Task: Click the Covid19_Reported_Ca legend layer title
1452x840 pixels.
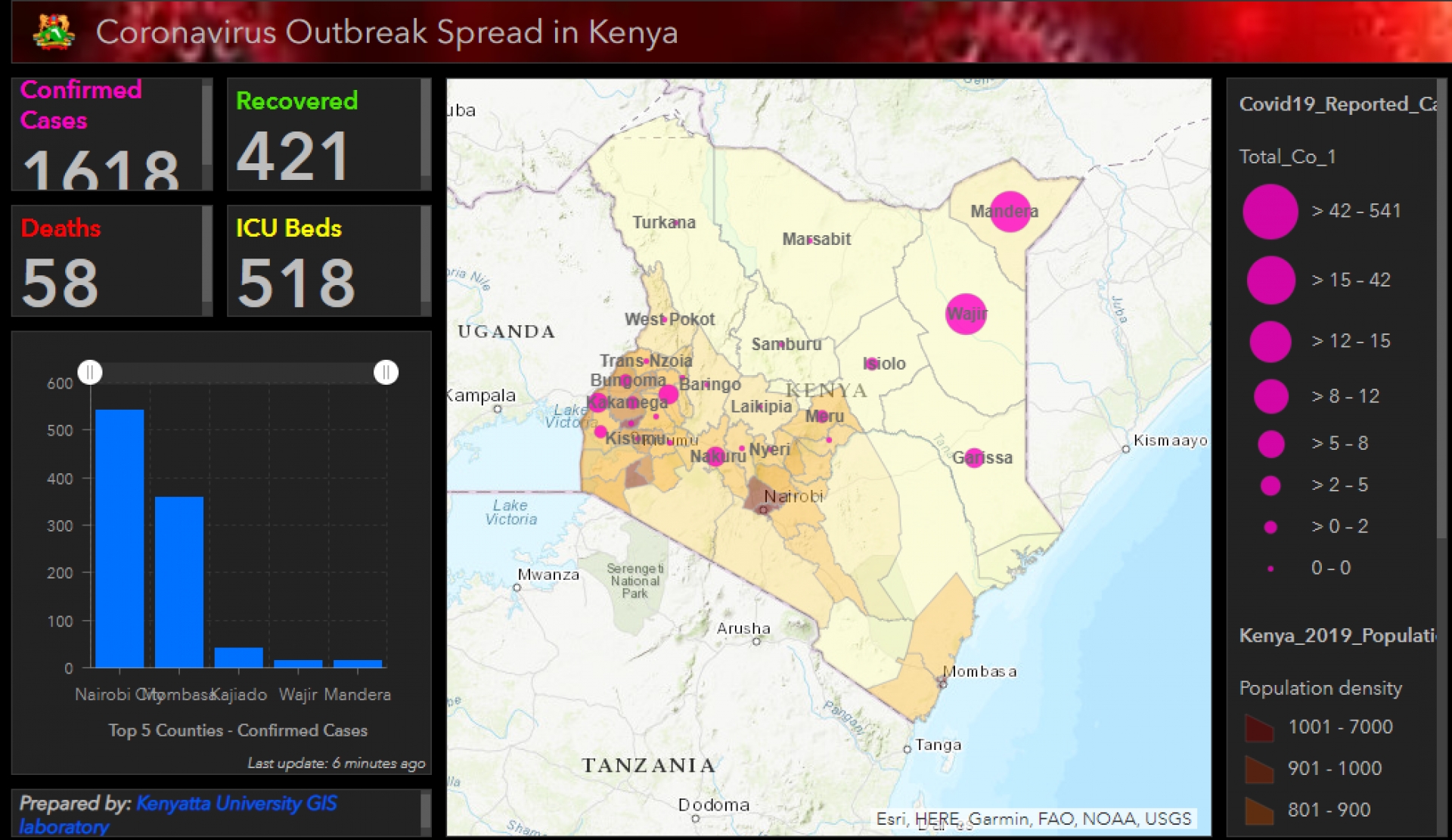Action: (1338, 104)
